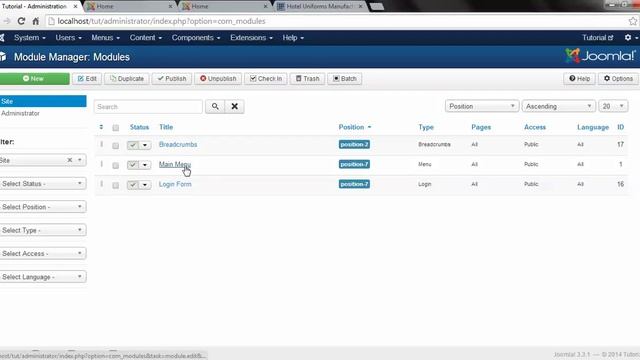Open the Tutorial site preview link

tap(598, 38)
